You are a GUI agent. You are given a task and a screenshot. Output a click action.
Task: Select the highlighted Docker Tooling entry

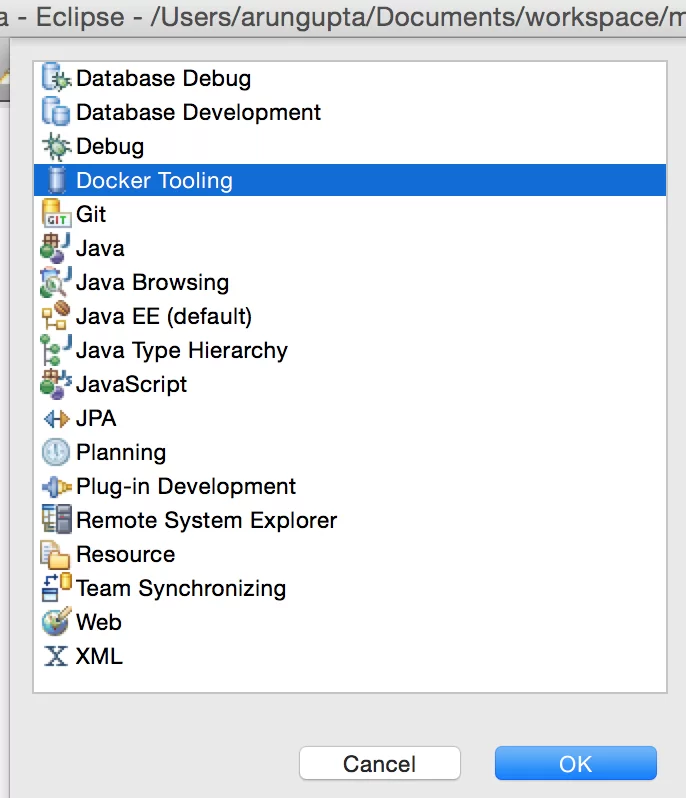click(350, 180)
